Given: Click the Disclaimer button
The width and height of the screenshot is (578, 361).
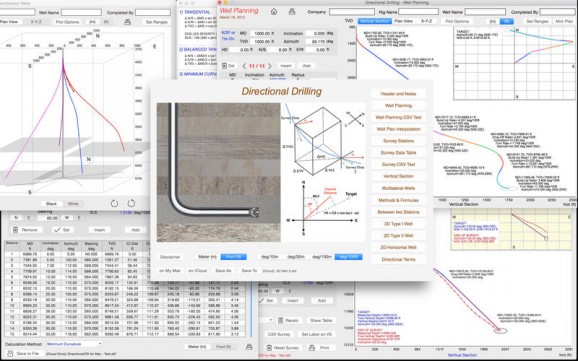Looking at the screenshot, I should click(170, 257).
